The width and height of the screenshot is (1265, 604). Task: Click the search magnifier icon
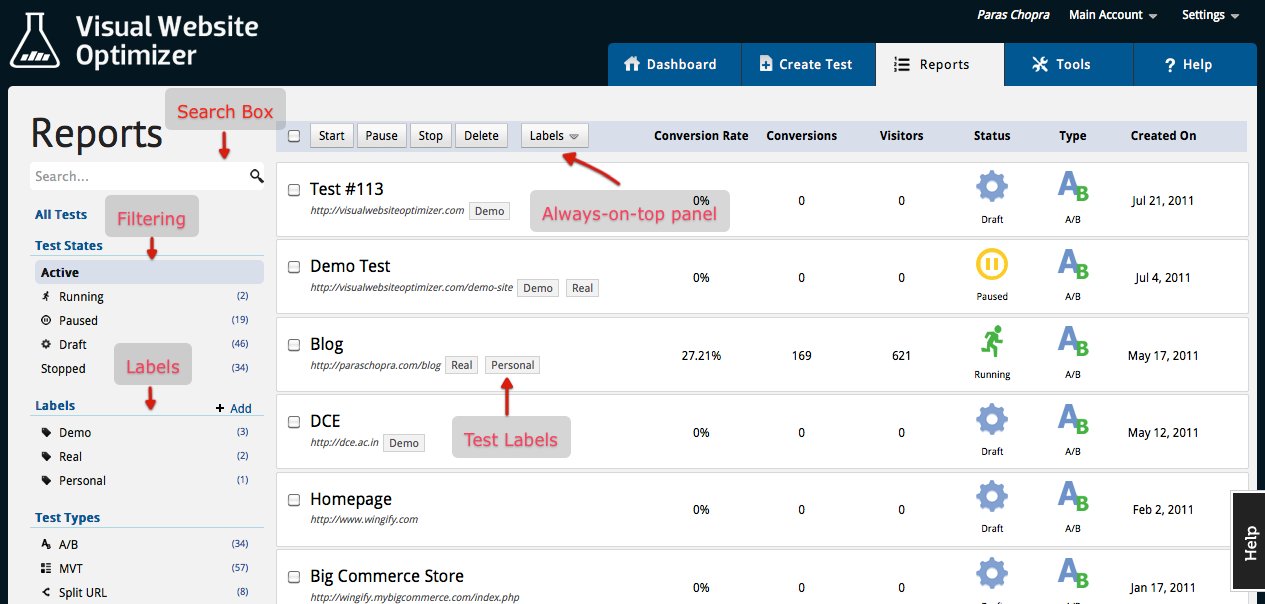[x=256, y=177]
